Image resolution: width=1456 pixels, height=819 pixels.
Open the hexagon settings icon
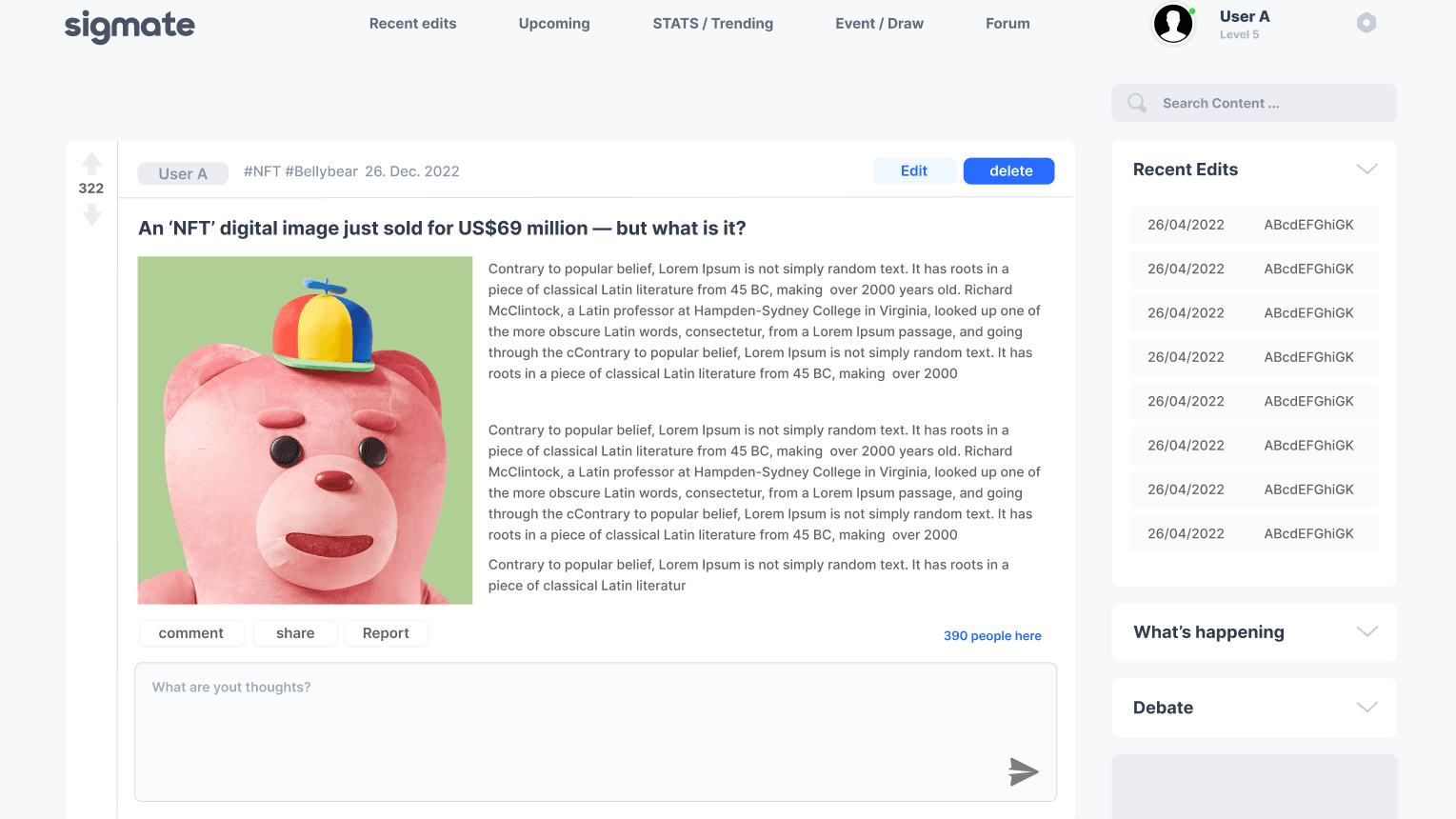point(1366,23)
